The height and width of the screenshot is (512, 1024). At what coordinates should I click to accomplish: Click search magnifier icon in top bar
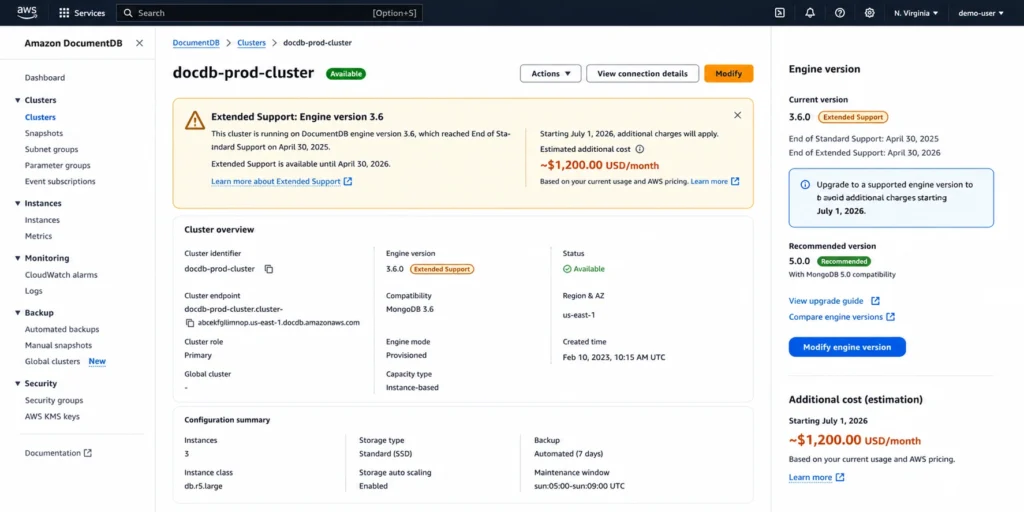point(128,13)
